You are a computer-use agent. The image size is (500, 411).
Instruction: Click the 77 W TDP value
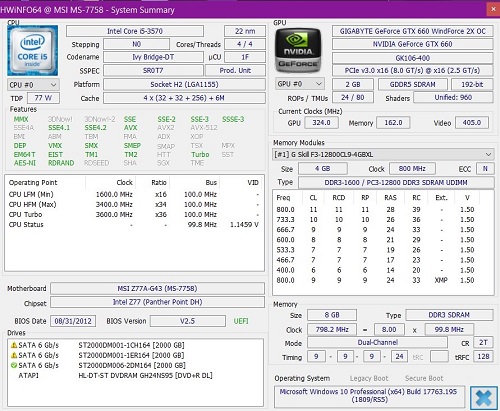pos(43,98)
